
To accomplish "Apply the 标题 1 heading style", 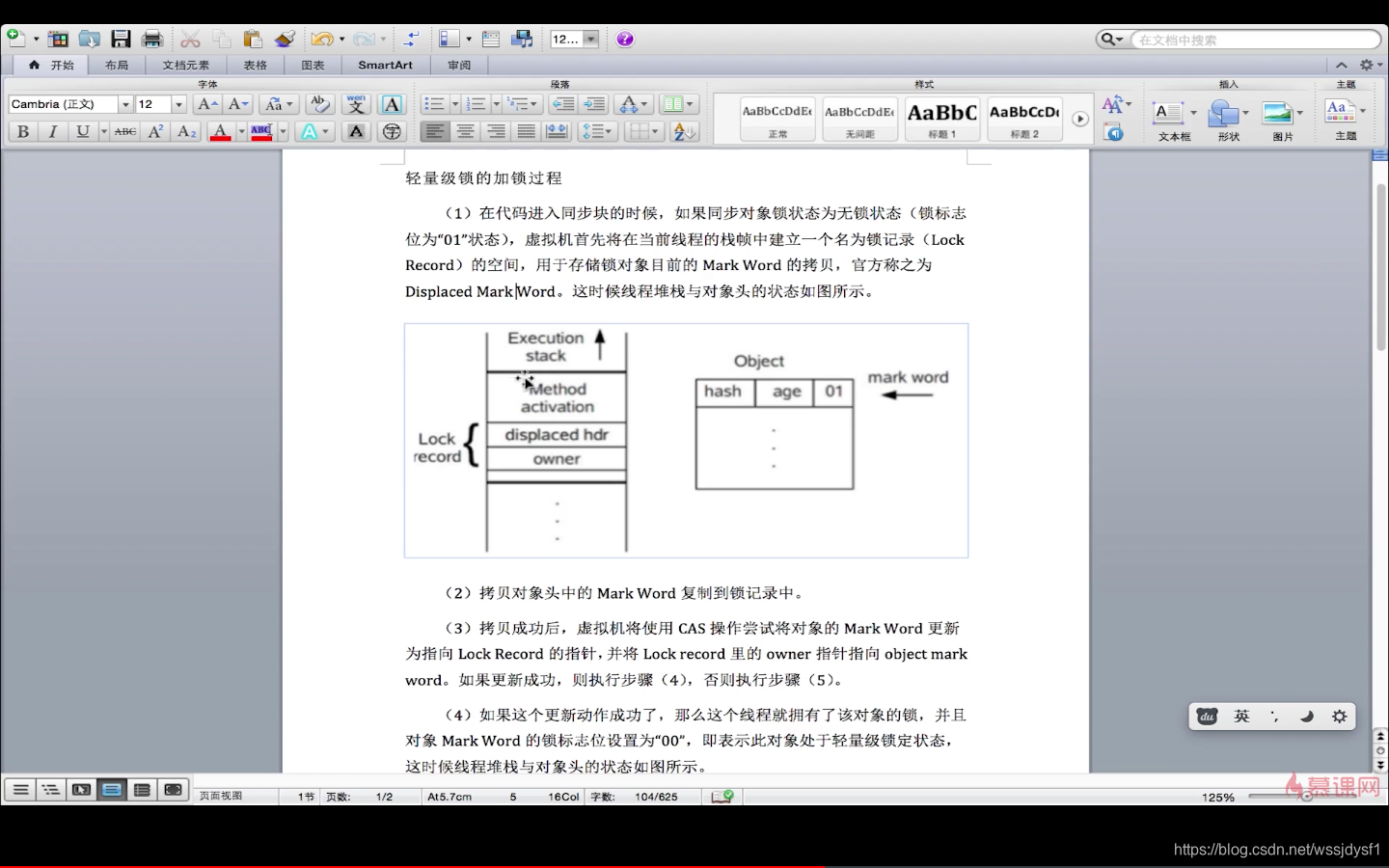I will point(942,119).
